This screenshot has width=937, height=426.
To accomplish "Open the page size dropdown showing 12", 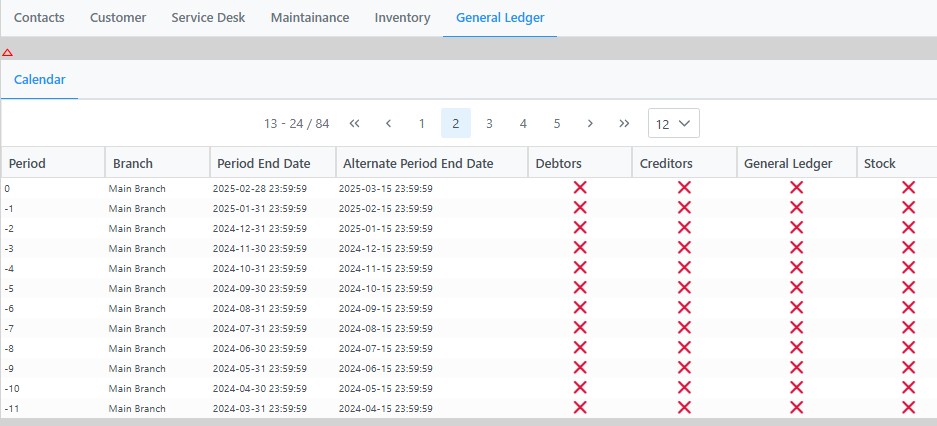I will click(x=673, y=123).
